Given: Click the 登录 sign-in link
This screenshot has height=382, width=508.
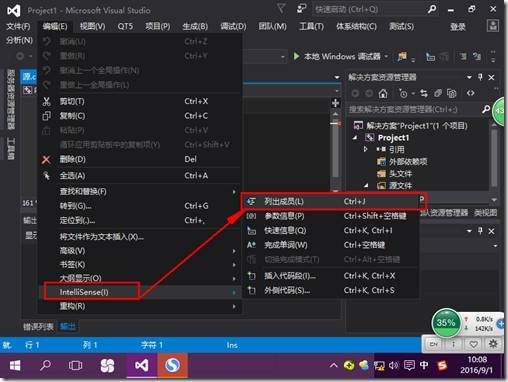Looking at the screenshot, I should (458, 27).
